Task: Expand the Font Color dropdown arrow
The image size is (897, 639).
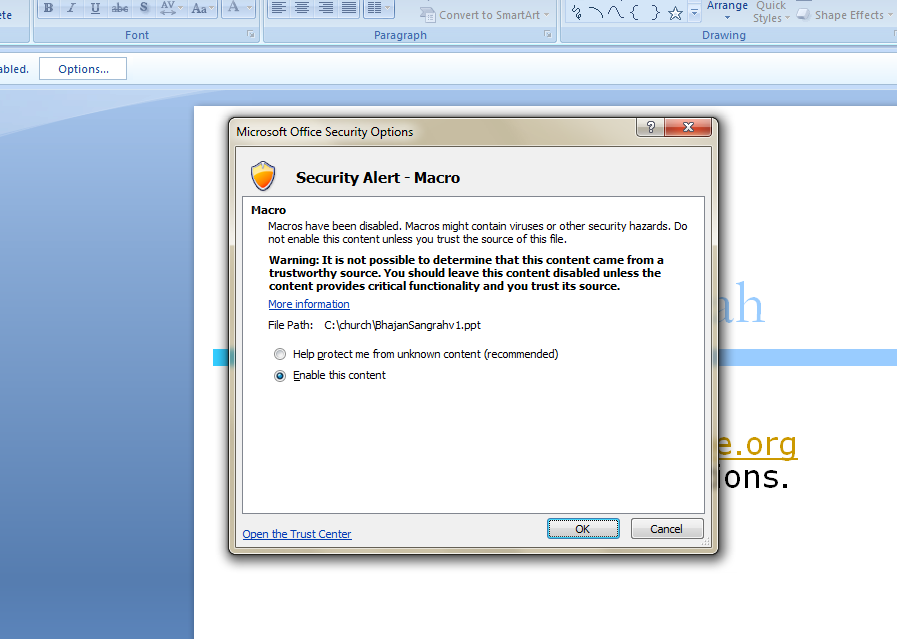Action: (249, 8)
